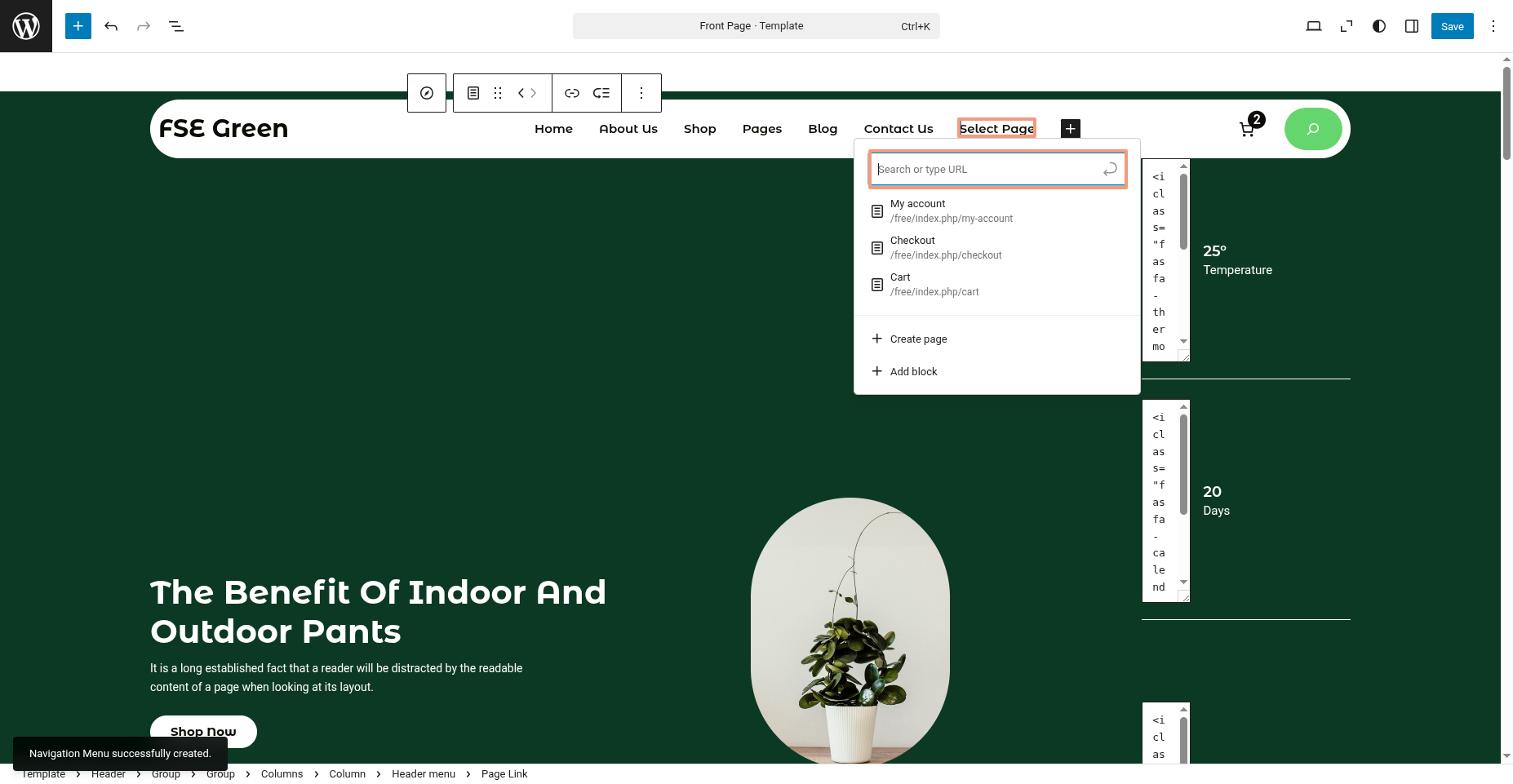This screenshot has width=1513, height=784.
Task: Click the Undo arrow icon
Action: click(111, 26)
